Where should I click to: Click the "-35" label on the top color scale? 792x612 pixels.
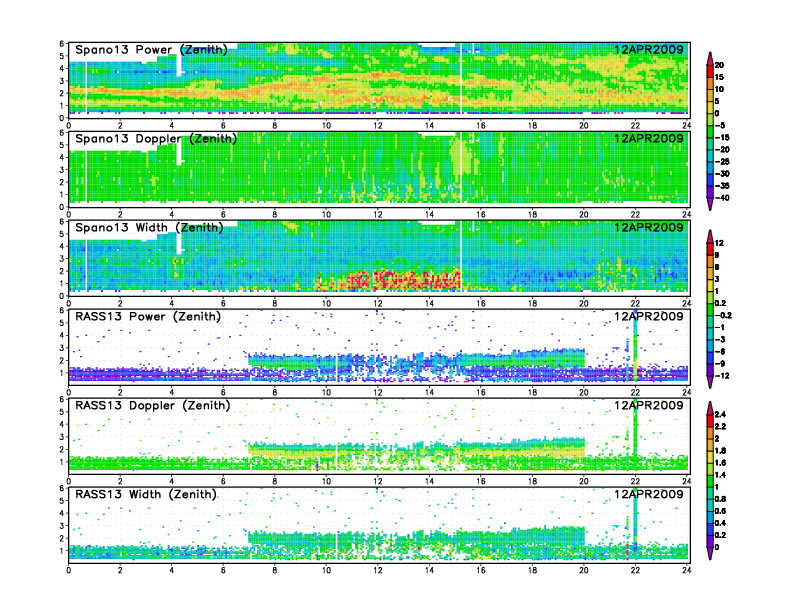[x=722, y=186]
